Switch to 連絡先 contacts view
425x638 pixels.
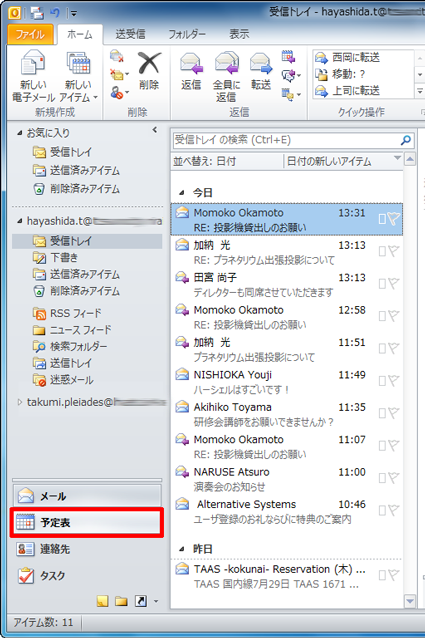(x=87, y=549)
